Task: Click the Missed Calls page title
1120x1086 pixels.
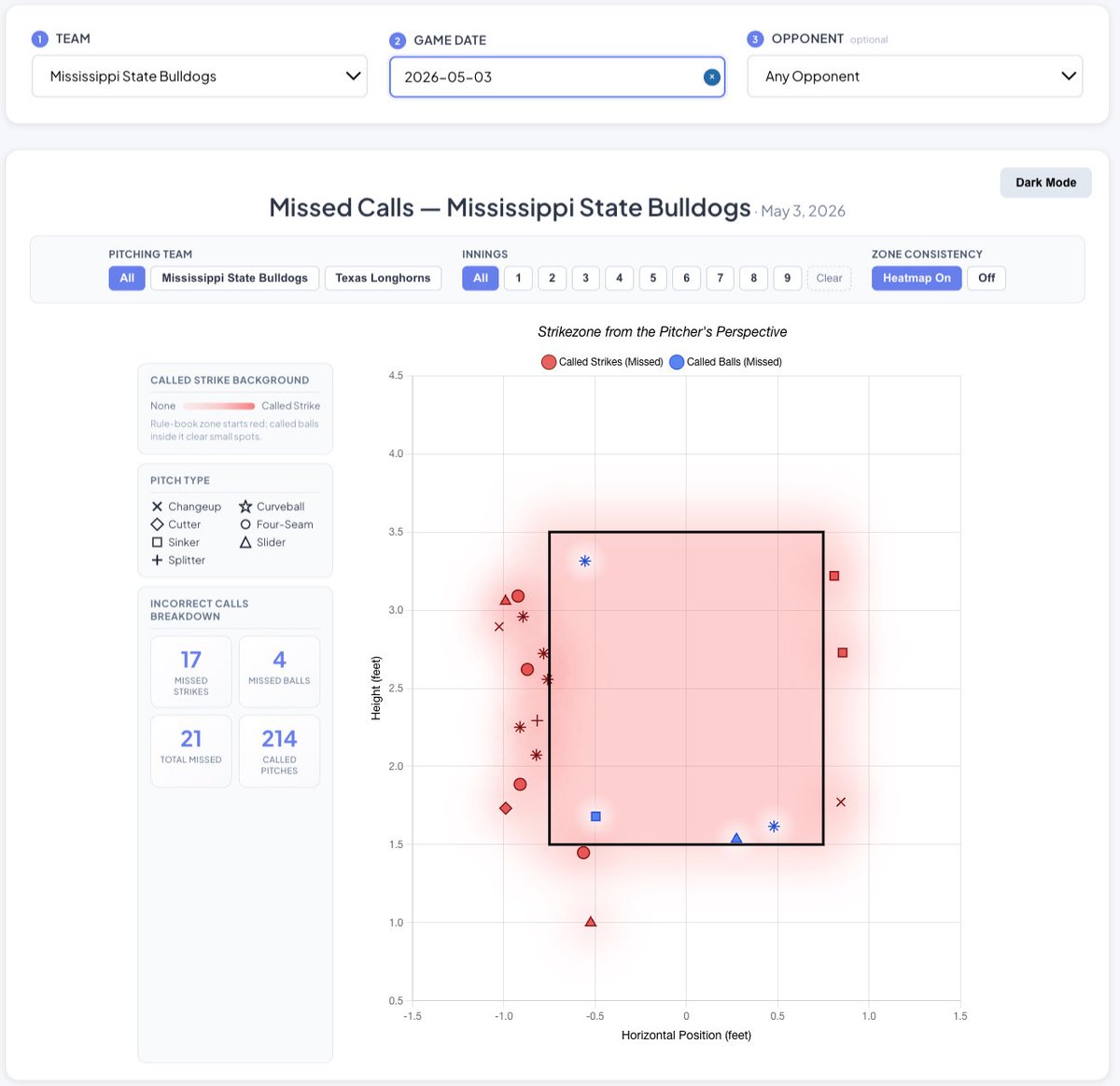Action: 510,207
